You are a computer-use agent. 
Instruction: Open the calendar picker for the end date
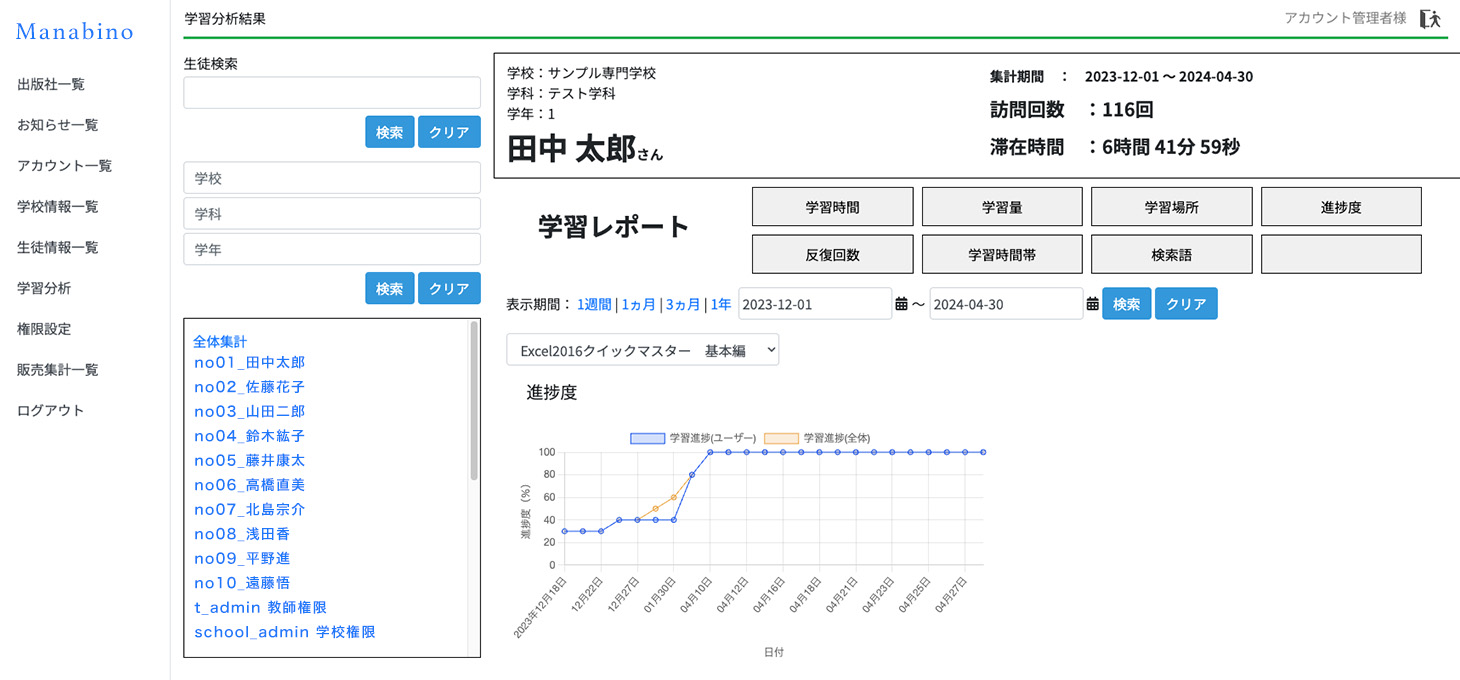click(x=1093, y=303)
